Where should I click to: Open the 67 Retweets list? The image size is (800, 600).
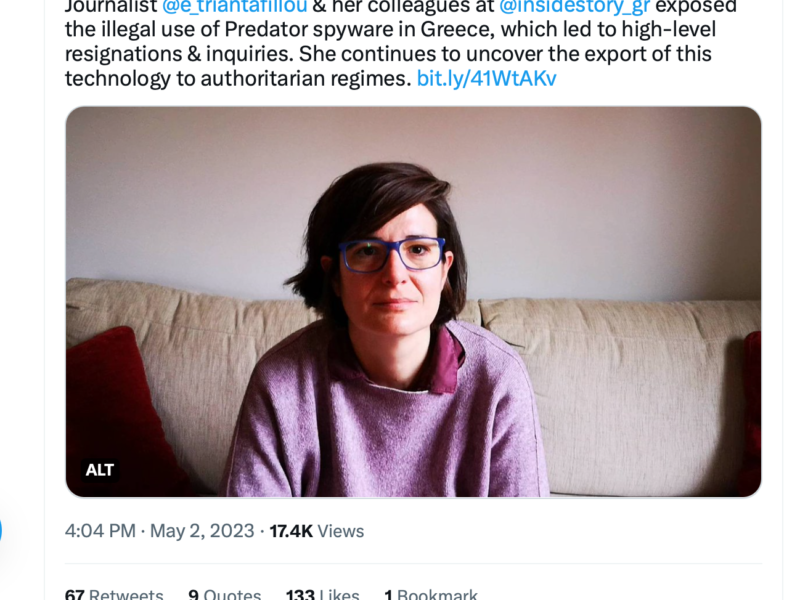pos(114,594)
